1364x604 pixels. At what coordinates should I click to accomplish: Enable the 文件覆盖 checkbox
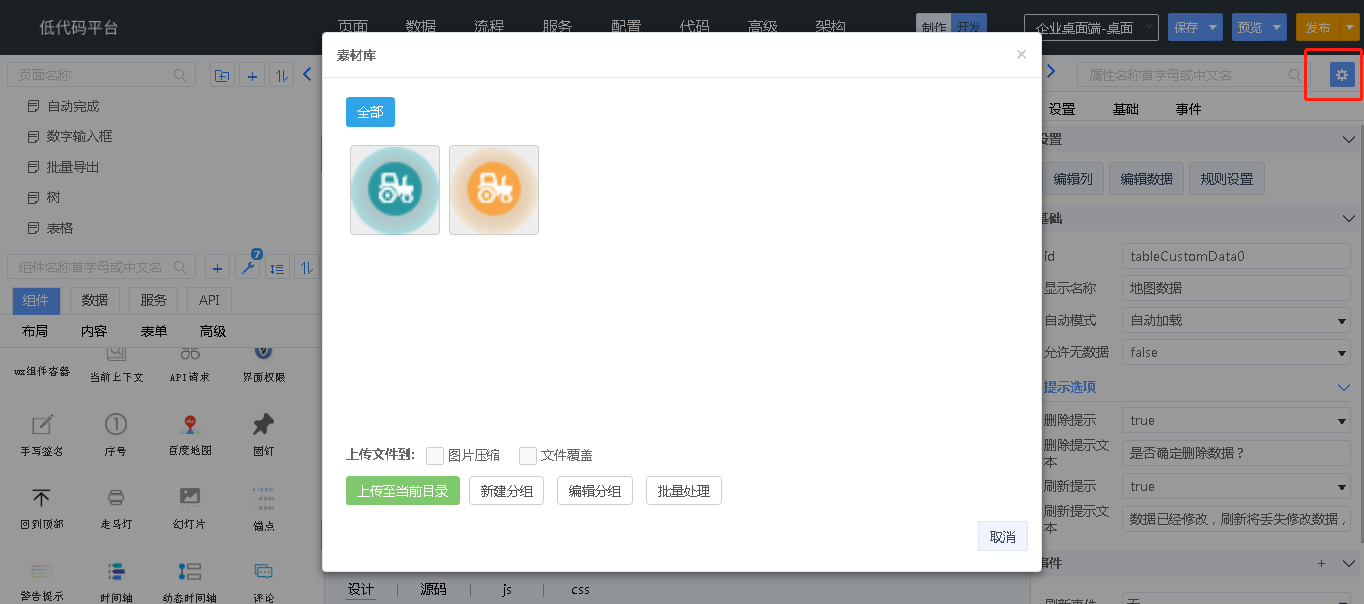(528, 456)
